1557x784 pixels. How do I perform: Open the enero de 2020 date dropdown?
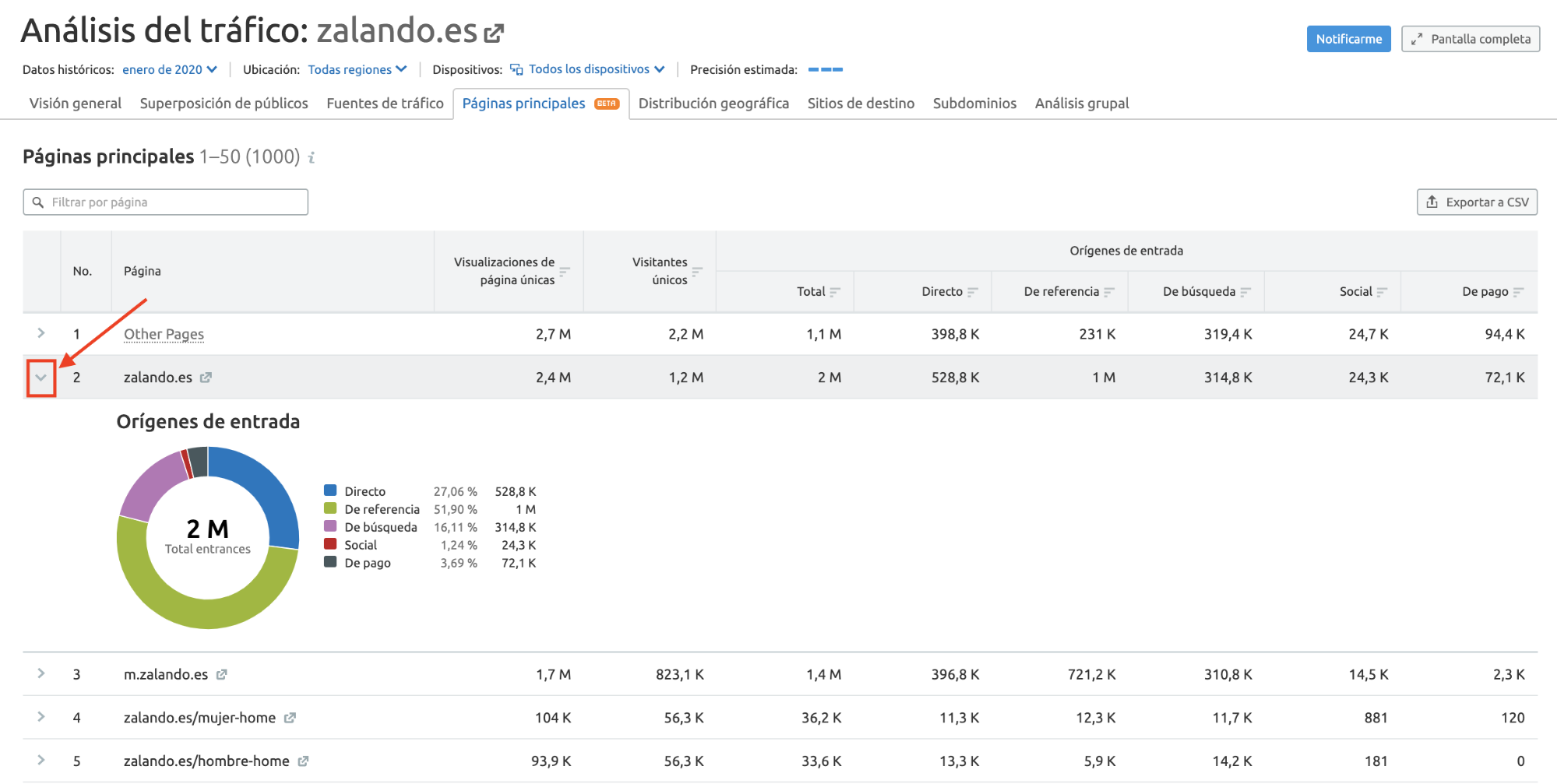tap(170, 69)
